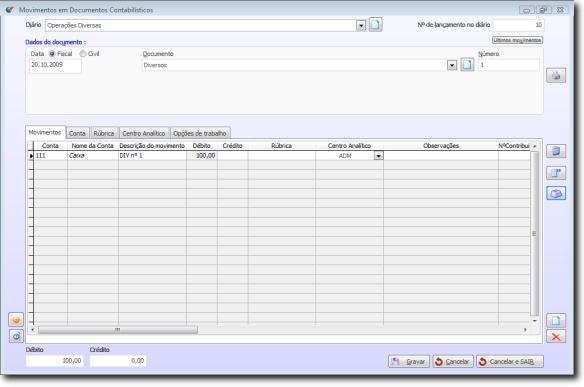Click the printer icon button
This screenshot has height=387, width=584.
(556, 75)
